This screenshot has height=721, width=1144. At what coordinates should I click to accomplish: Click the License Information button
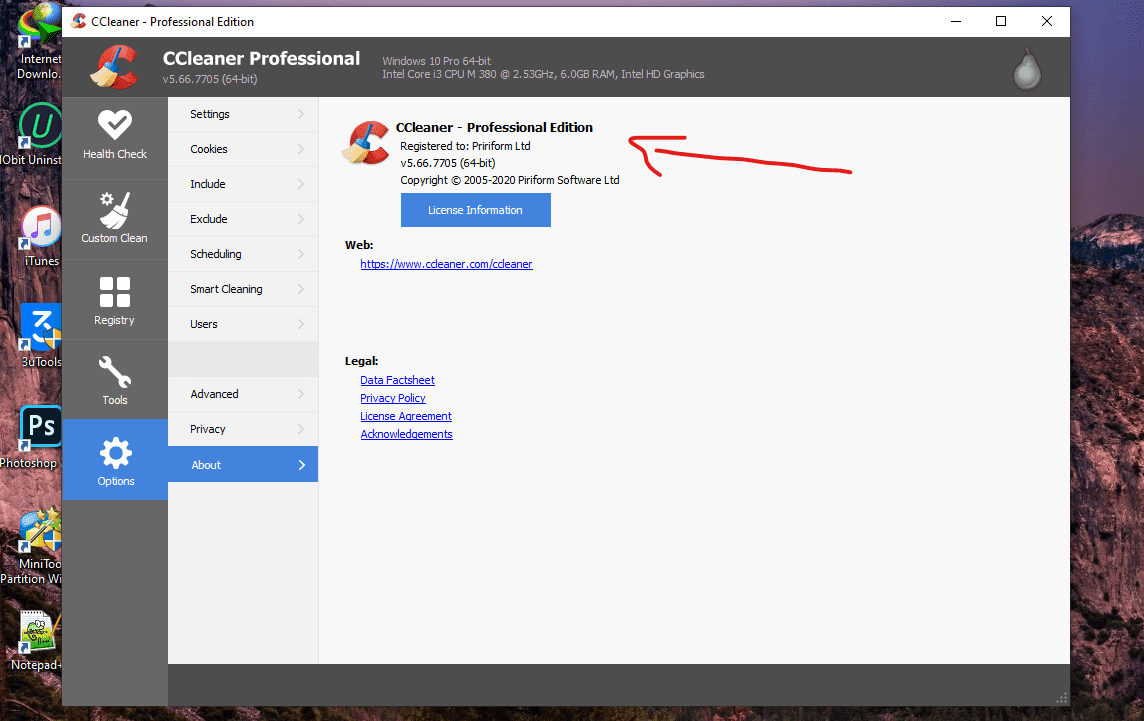pos(476,210)
